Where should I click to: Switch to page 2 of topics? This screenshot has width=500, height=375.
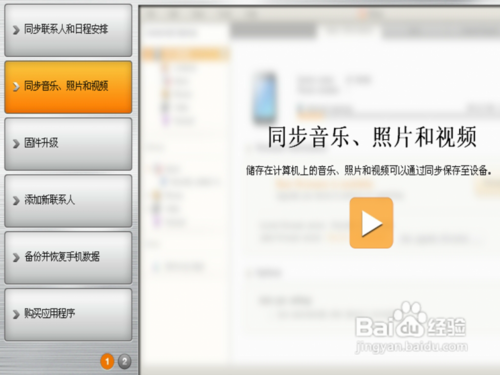pos(125,361)
